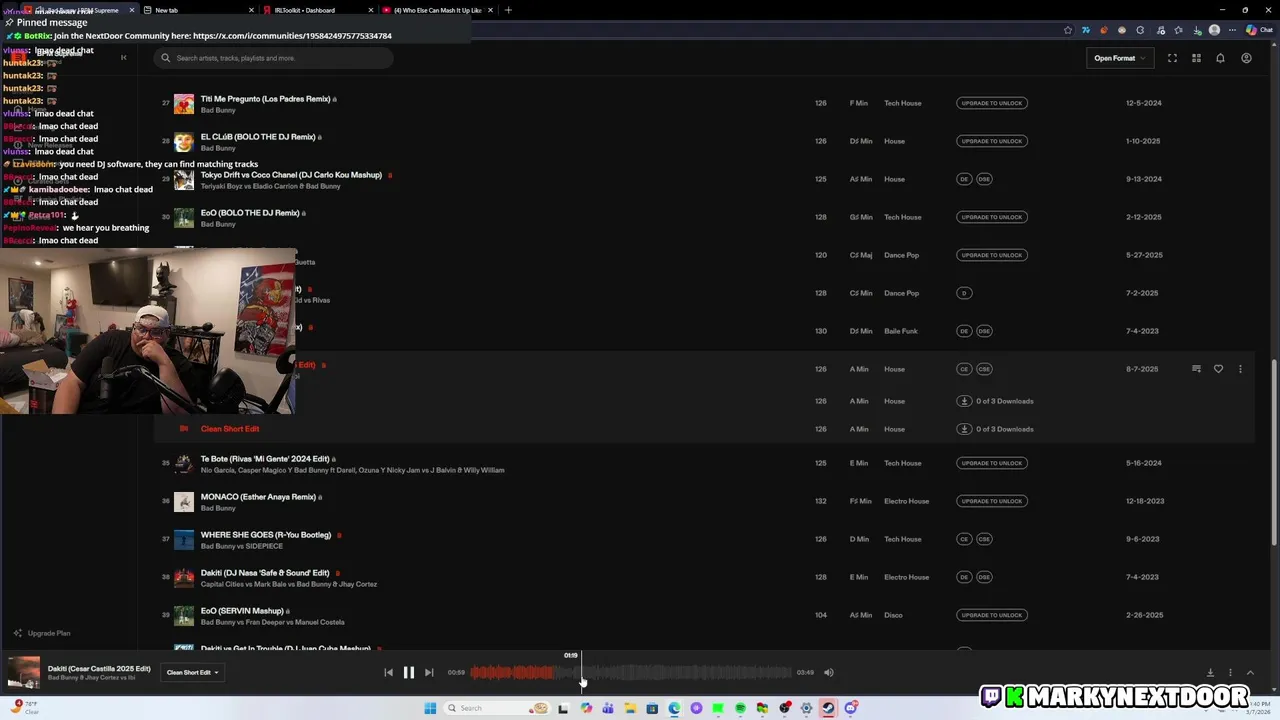Open browser profile avatar icon
The height and width of the screenshot is (720, 1280).
[x=1214, y=30]
